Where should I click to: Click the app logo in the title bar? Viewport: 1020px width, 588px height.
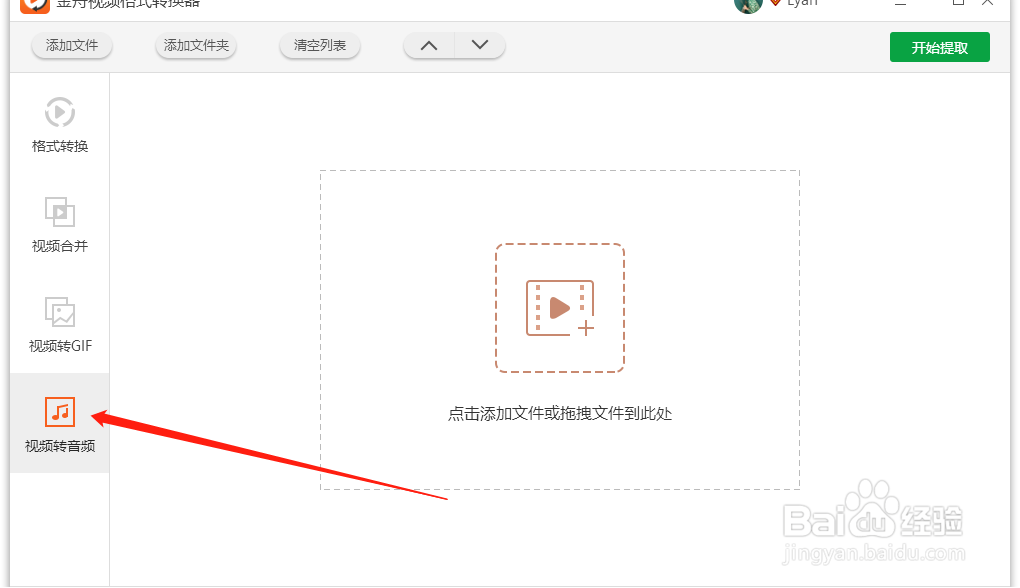[34, 6]
